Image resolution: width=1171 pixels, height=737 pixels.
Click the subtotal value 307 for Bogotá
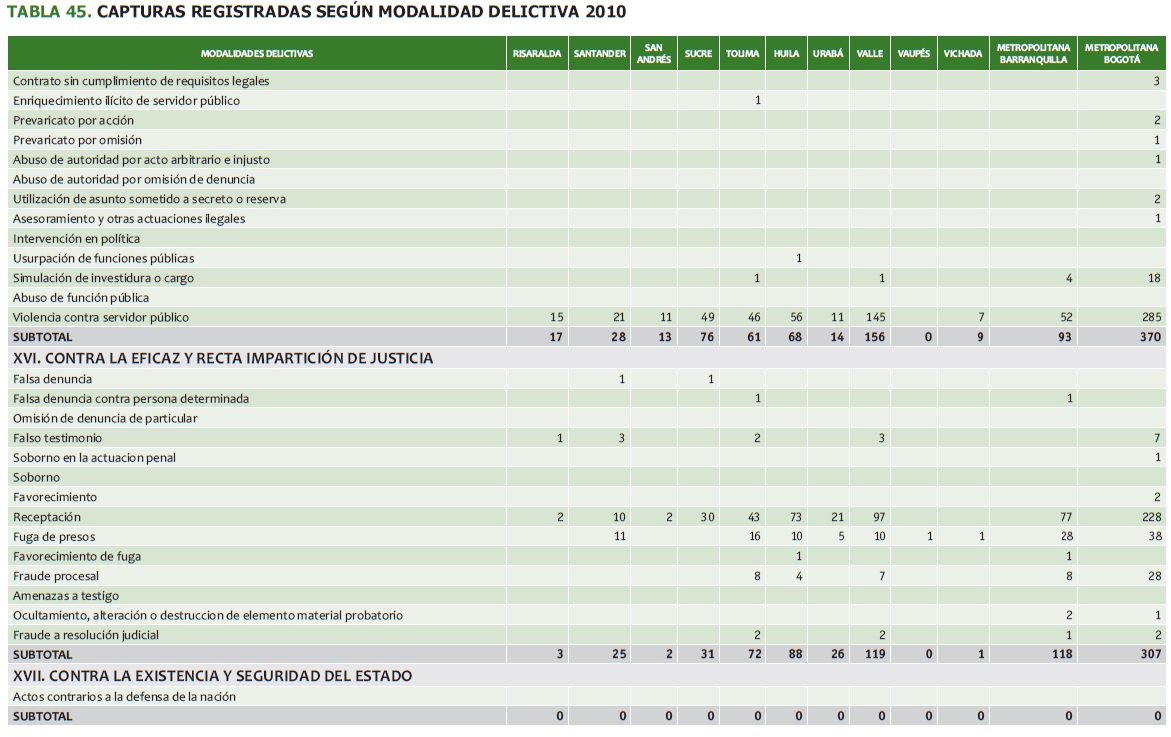(x=1150, y=654)
